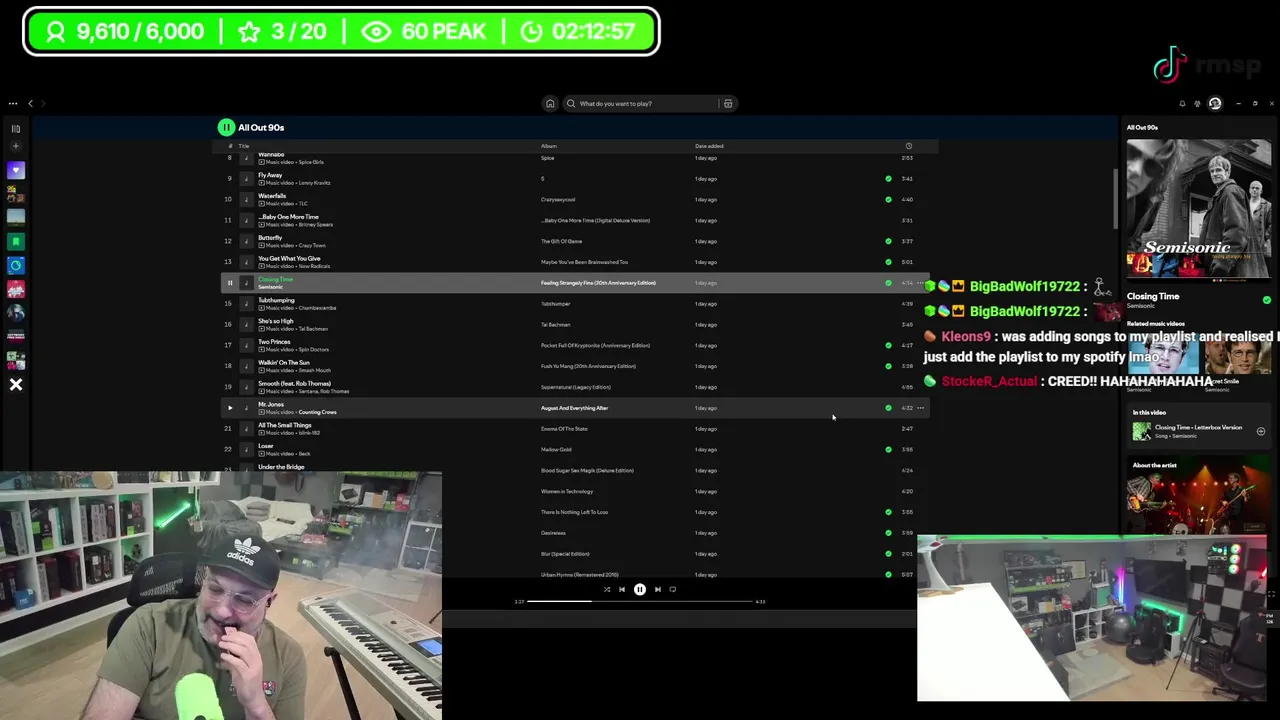Go to Spotify Home button

[x=549, y=103]
